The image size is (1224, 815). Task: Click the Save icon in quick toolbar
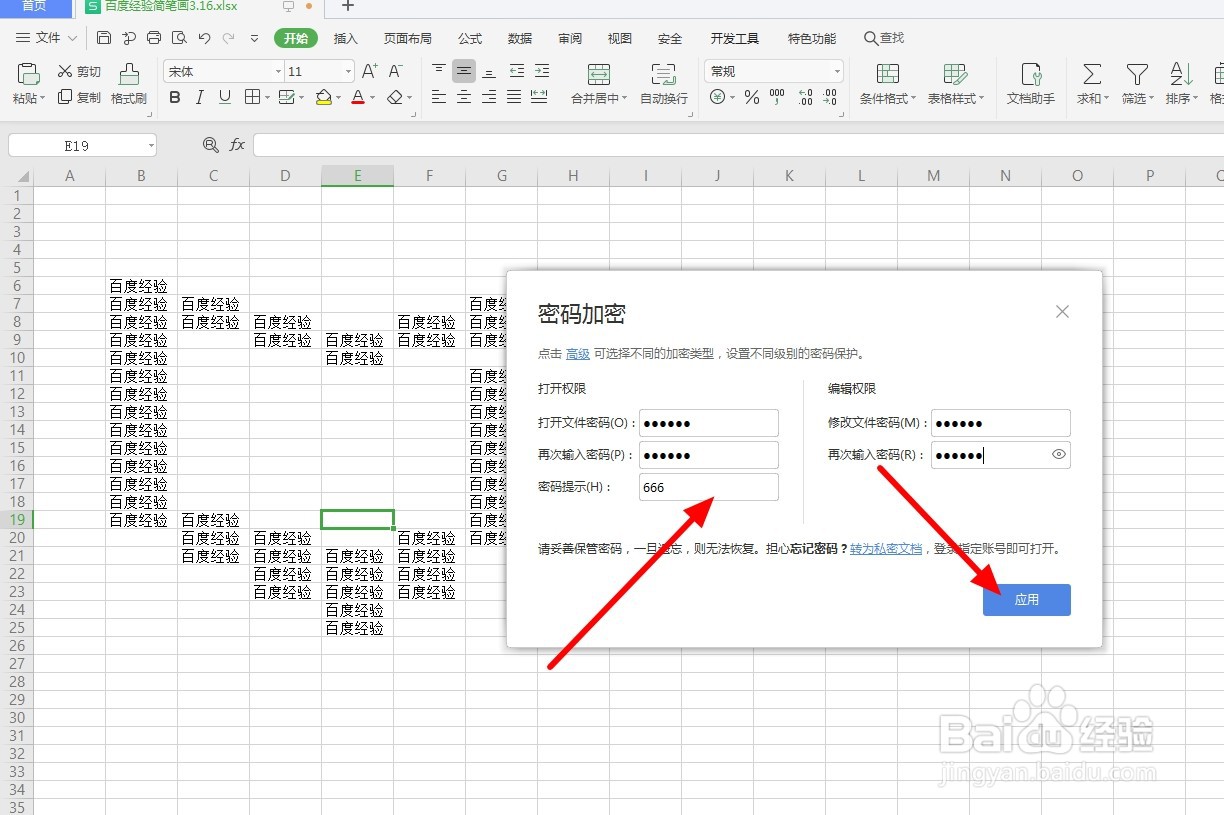pos(105,38)
